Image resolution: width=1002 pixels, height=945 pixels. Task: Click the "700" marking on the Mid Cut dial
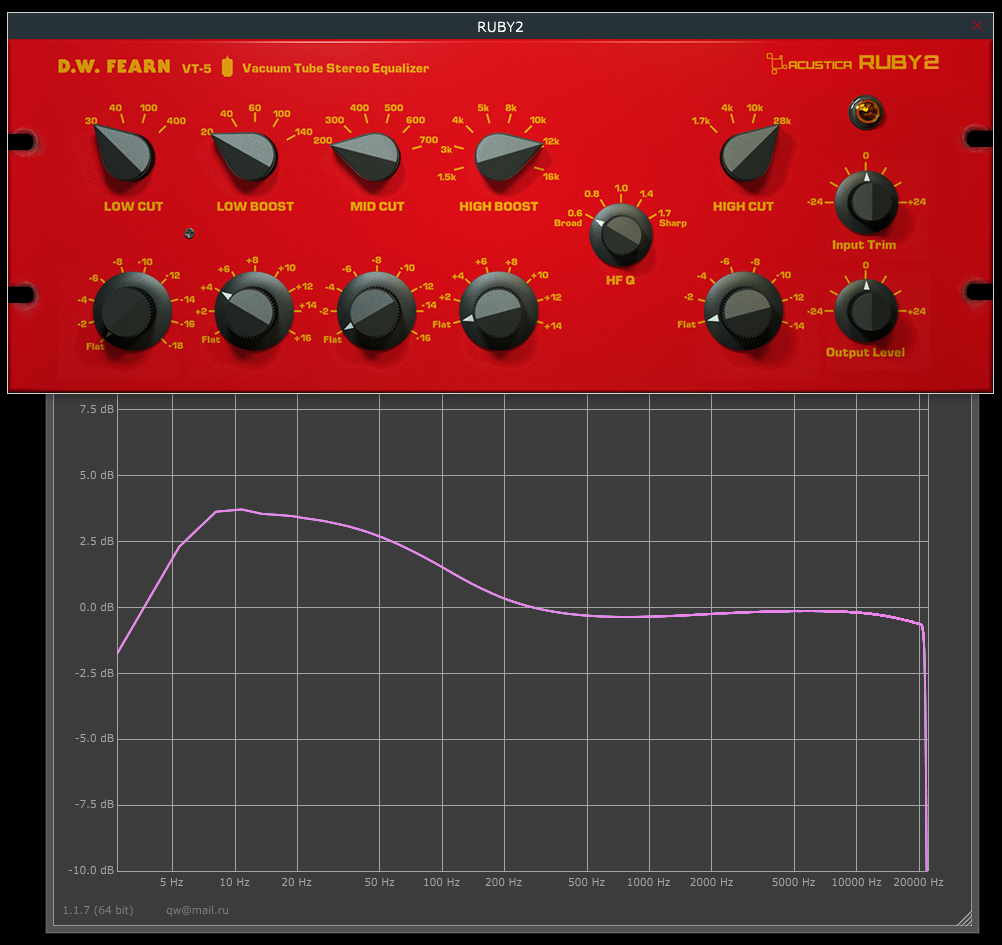point(429,140)
